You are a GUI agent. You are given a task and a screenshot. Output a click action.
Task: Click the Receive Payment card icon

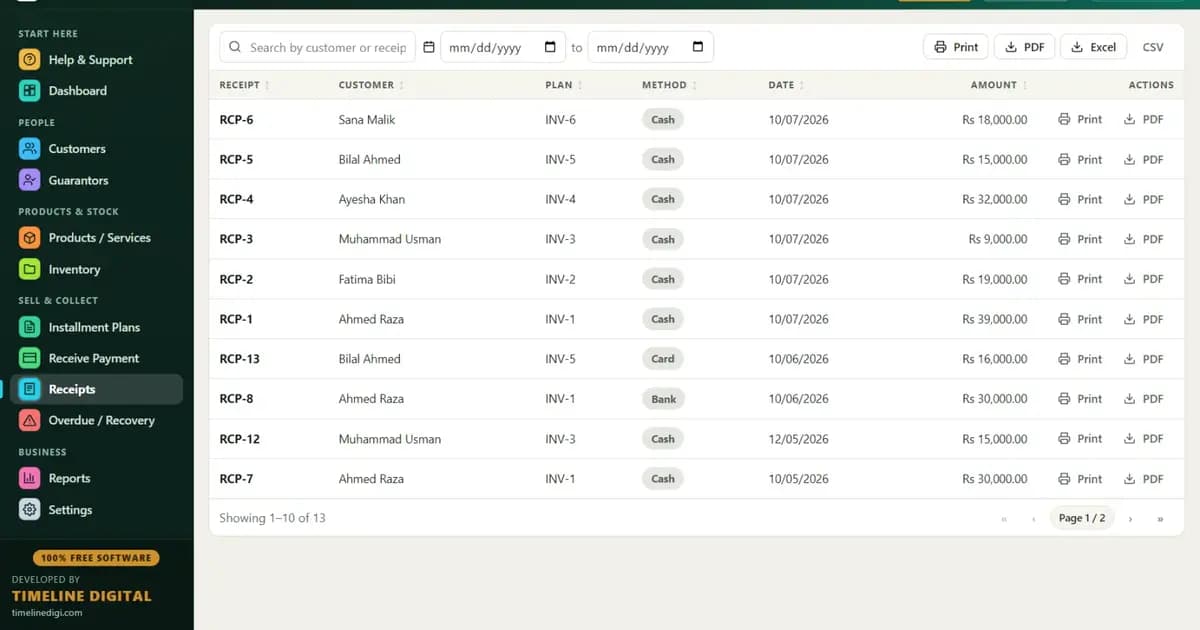tap(30, 358)
